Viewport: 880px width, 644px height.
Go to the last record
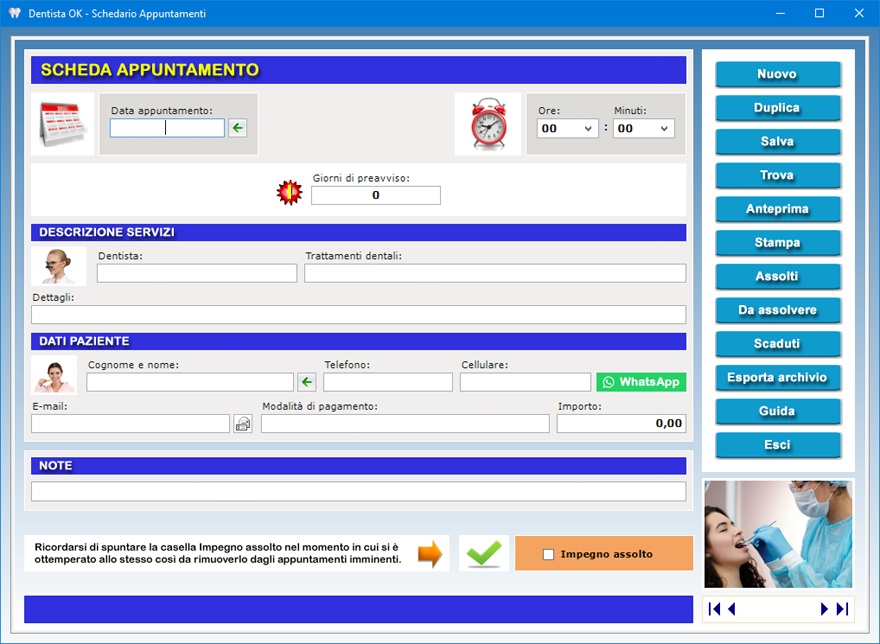coord(842,609)
